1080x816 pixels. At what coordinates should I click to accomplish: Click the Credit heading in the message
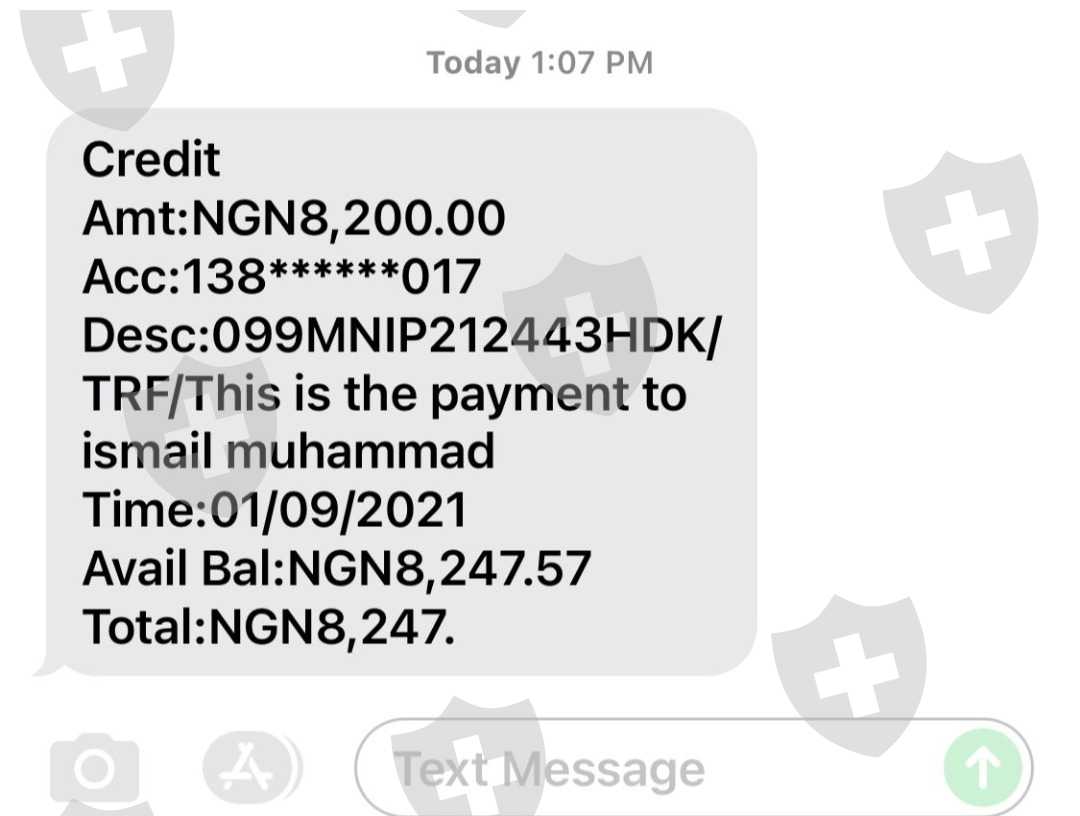[151, 160]
